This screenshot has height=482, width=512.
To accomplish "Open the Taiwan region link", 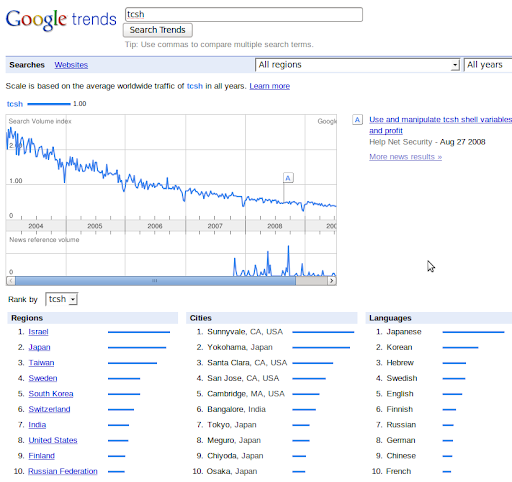I will pos(41,363).
